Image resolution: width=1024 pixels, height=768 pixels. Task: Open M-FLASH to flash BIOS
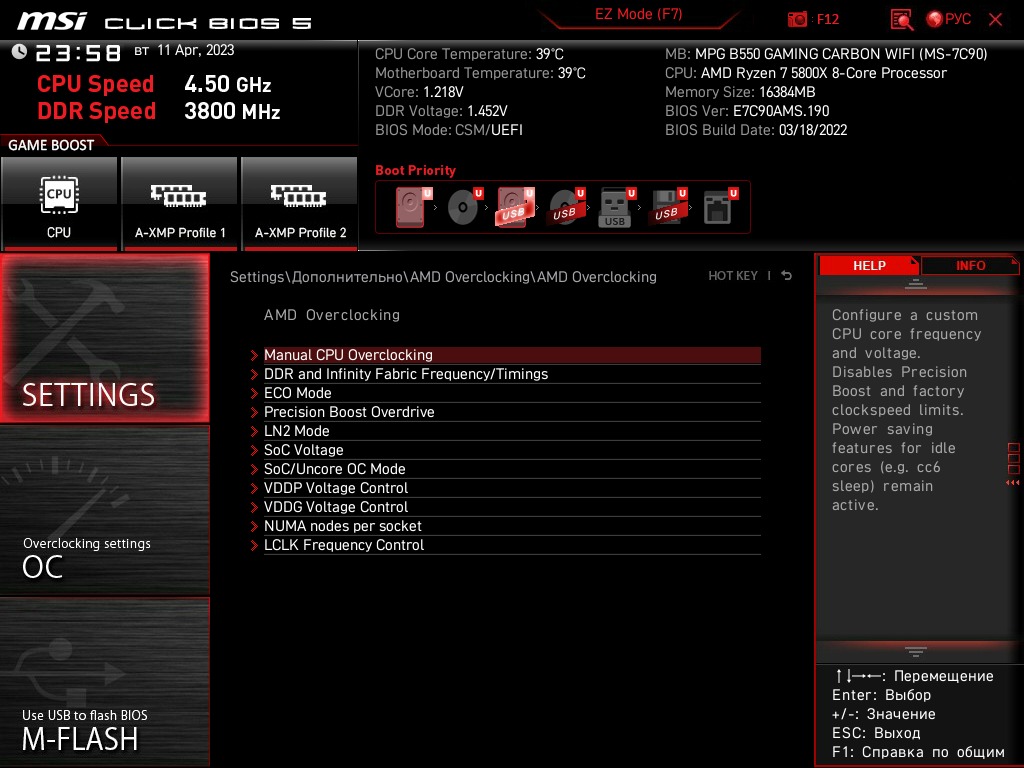pyautogui.click(x=104, y=682)
